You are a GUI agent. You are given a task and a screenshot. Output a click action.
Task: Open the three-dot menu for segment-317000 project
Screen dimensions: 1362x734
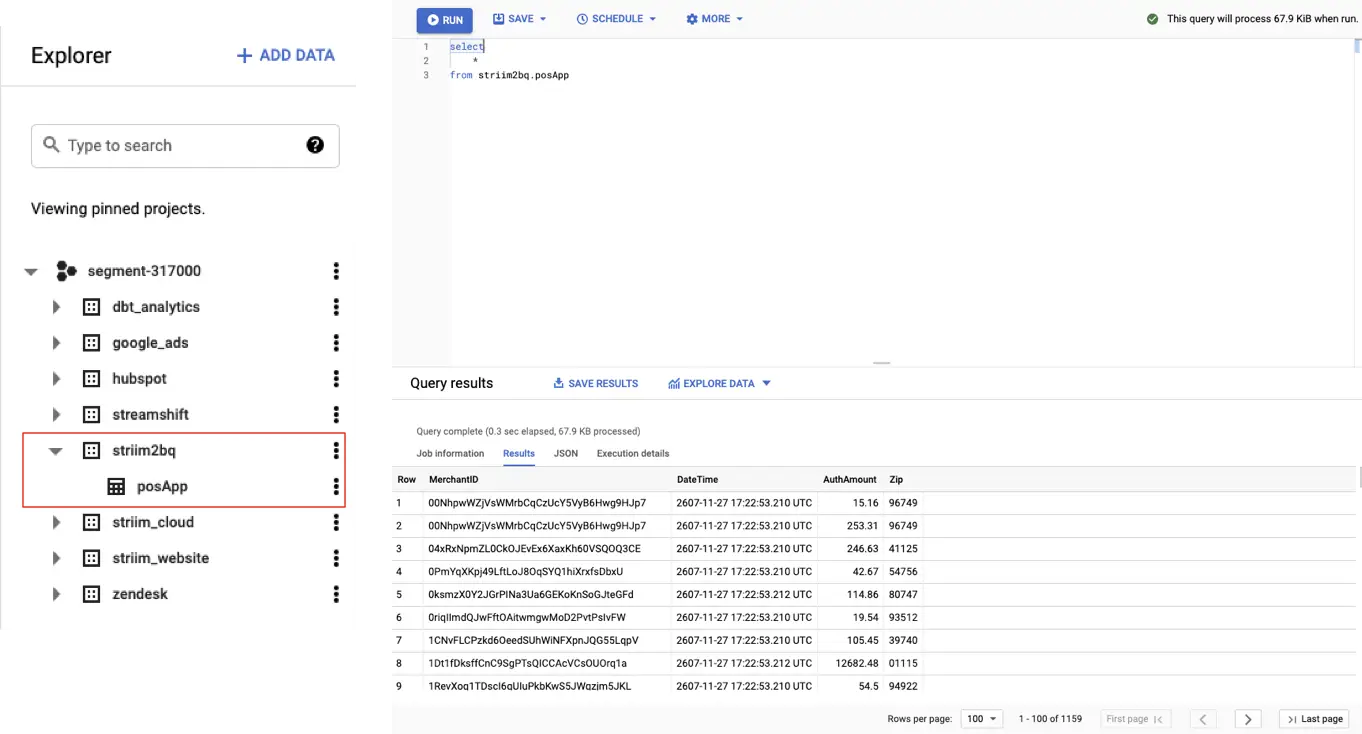click(x=336, y=271)
